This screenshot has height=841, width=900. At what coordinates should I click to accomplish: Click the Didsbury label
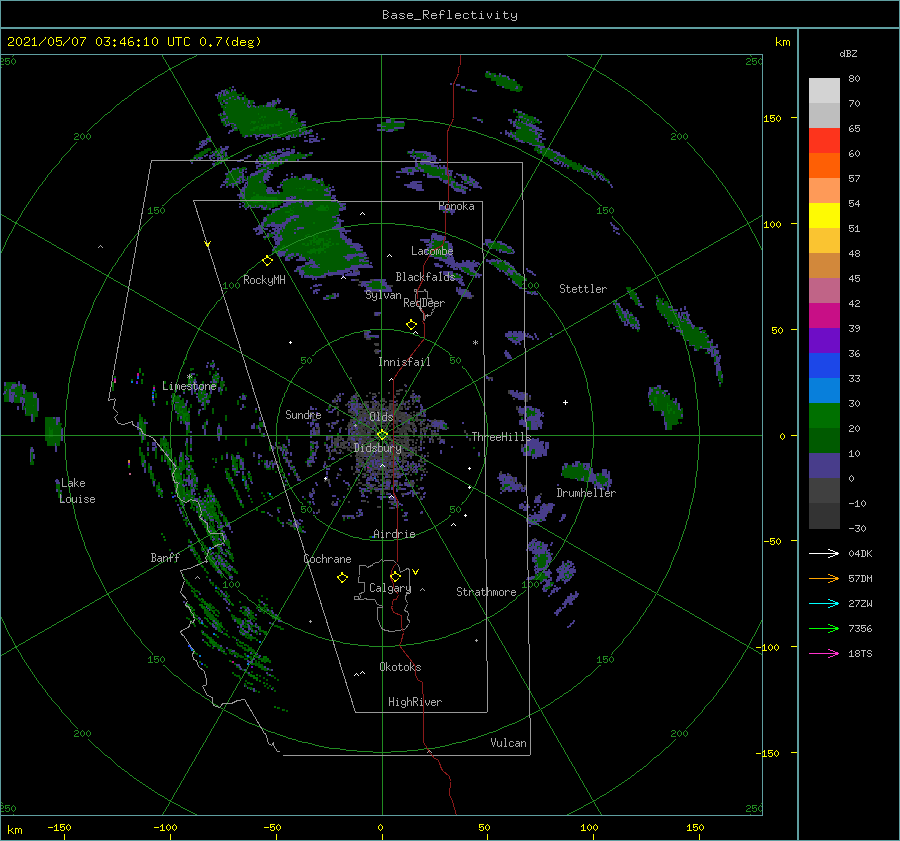pyautogui.click(x=378, y=448)
